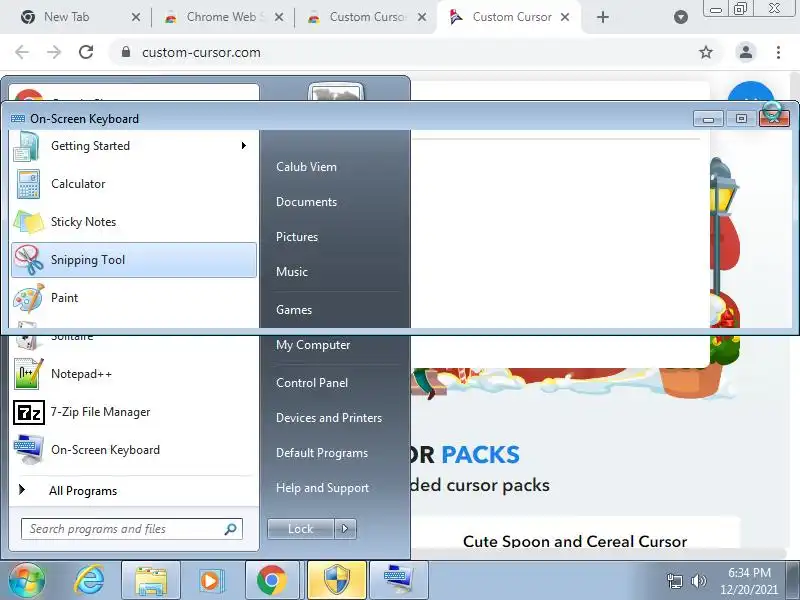The height and width of the screenshot is (600, 800).
Task: Click the Paint palette icon
Action: click(29, 298)
